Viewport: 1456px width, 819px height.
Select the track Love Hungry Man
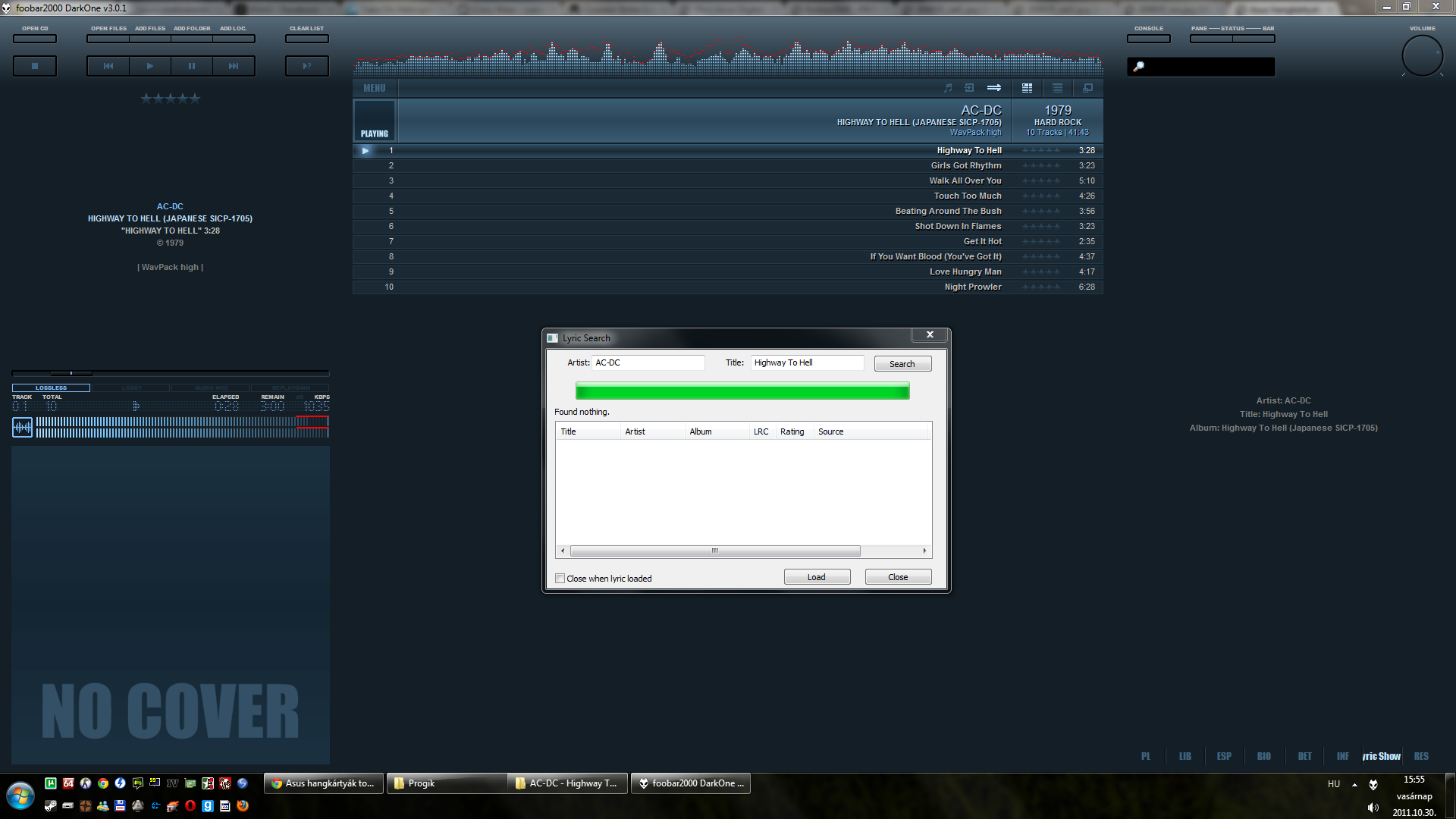coord(728,271)
